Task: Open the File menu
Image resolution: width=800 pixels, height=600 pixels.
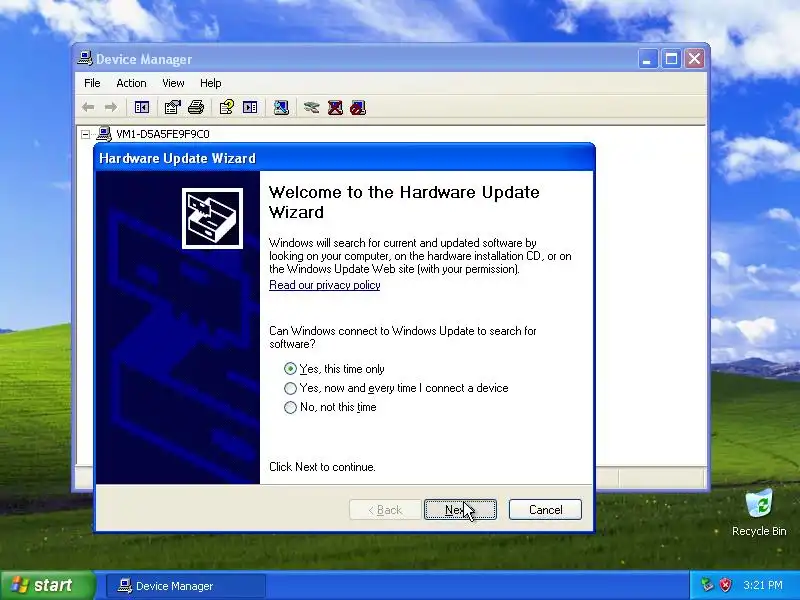Action: click(x=92, y=83)
